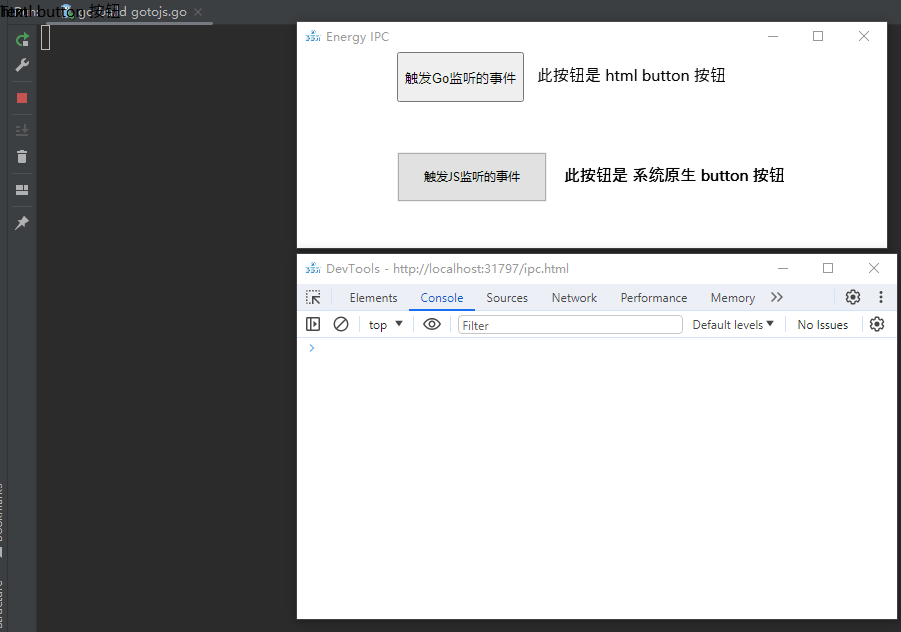Viewport: 901px width, 632px height.
Task: Open the Memory tab in DevTools
Action: point(733,298)
